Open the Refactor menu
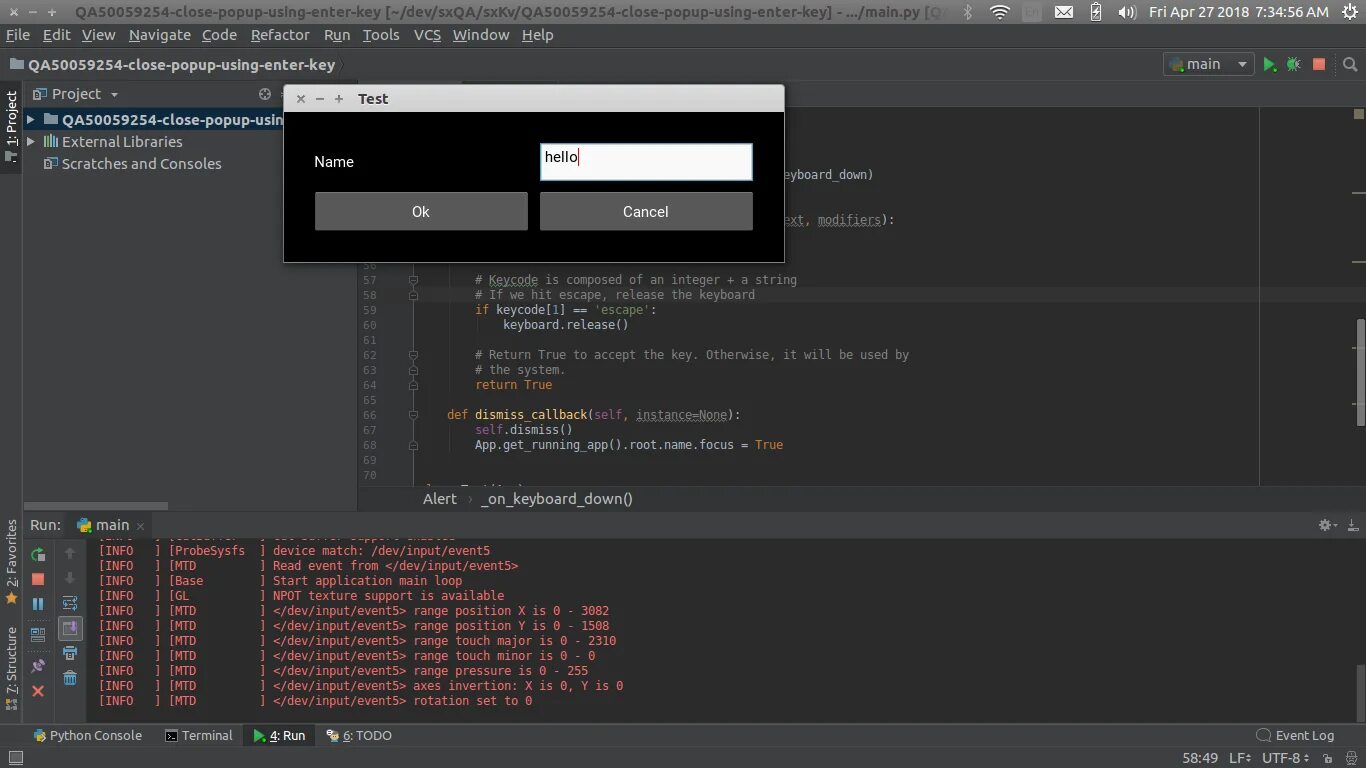The width and height of the screenshot is (1366, 768). (x=280, y=35)
